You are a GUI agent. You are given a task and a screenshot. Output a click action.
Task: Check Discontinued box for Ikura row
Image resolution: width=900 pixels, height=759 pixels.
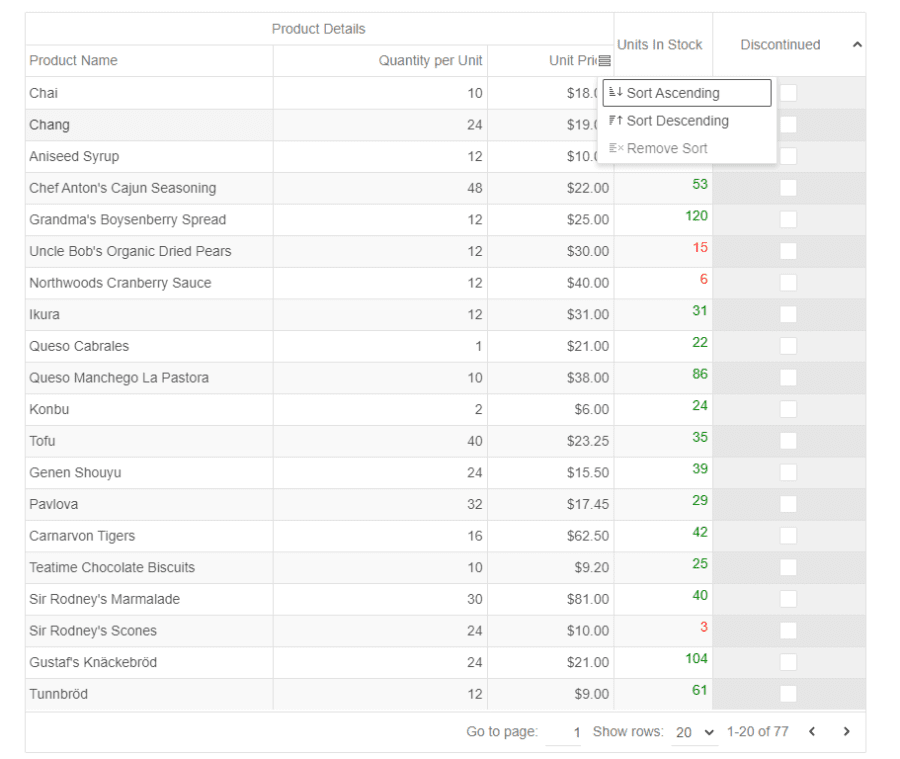tap(788, 314)
